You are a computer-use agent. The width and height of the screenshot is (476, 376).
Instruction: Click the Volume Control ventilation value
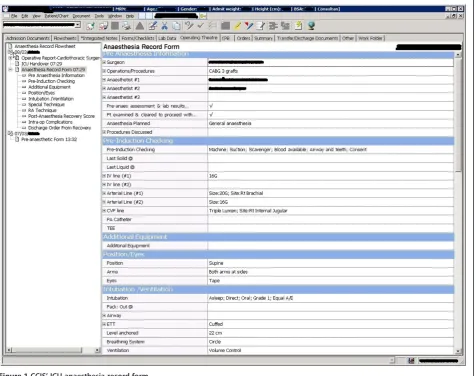pyautogui.click(x=330, y=350)
